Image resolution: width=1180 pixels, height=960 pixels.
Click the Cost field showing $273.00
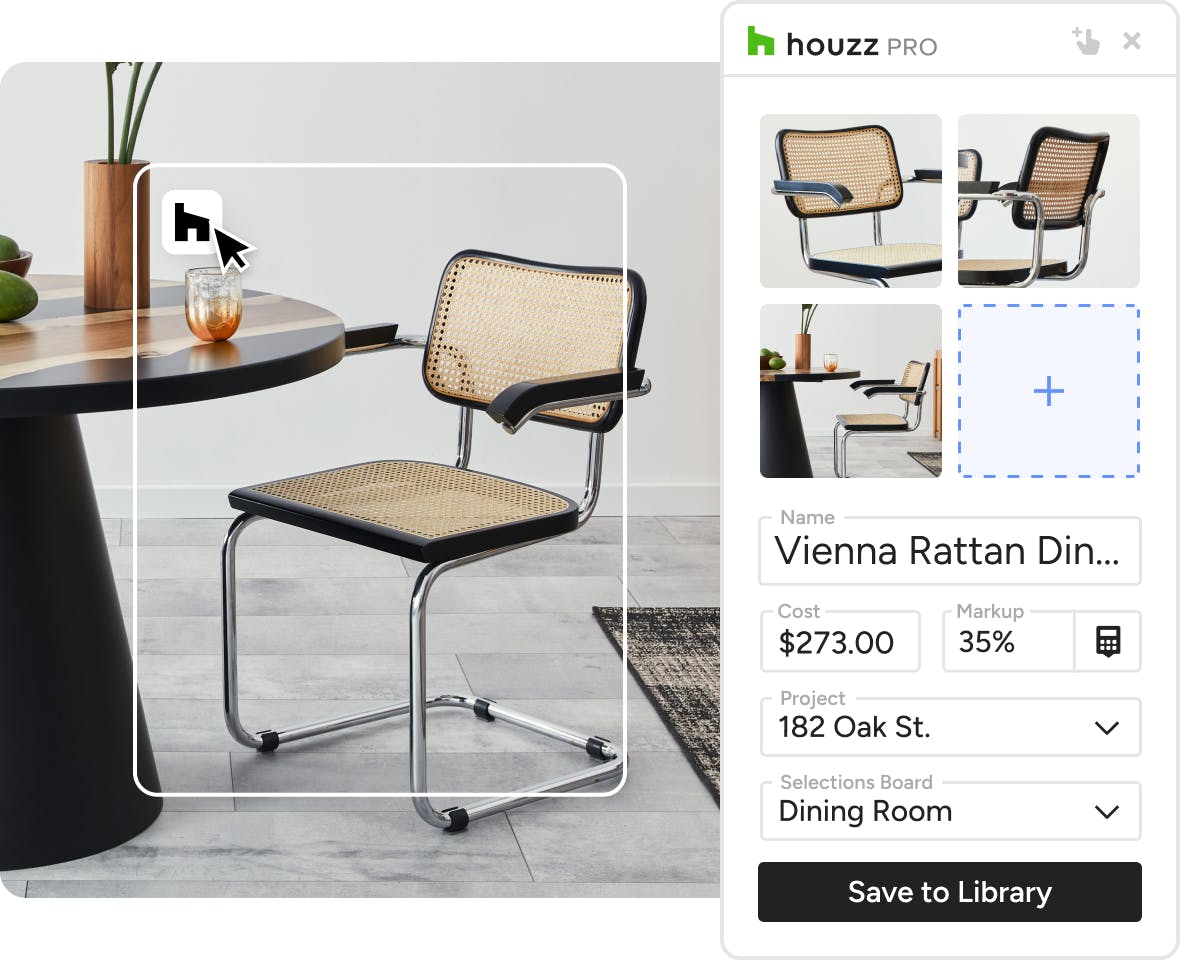click(x=840, y=642)
